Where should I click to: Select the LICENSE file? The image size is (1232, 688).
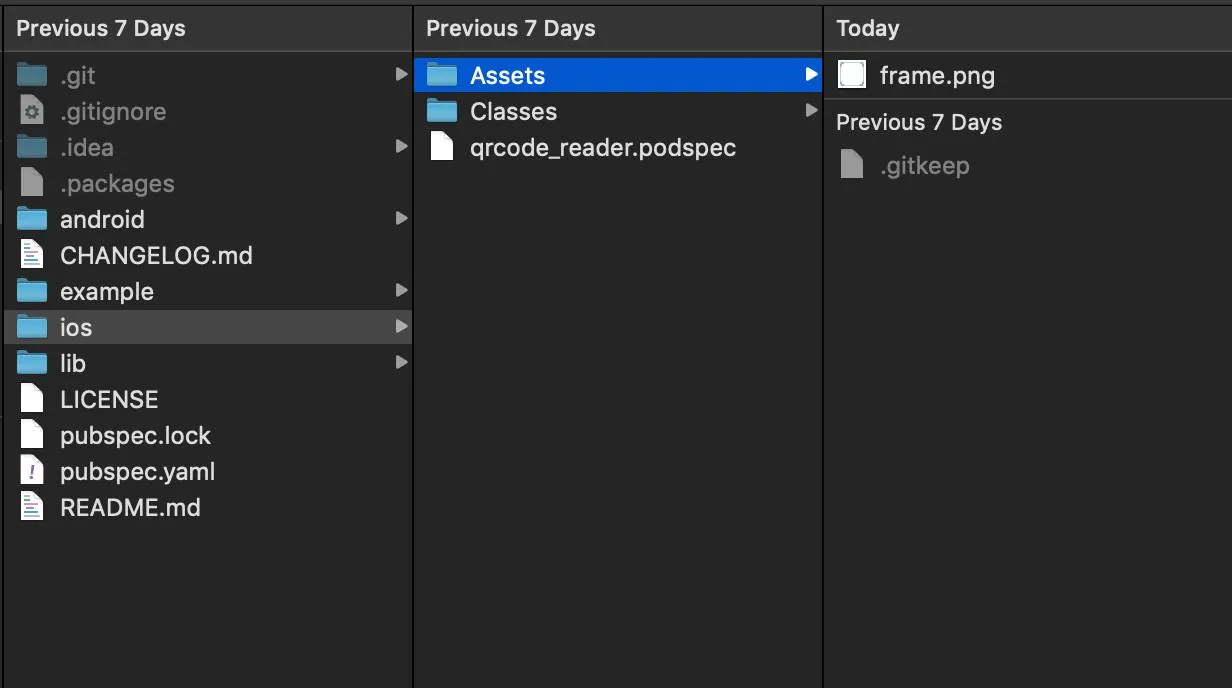[108, 399]
